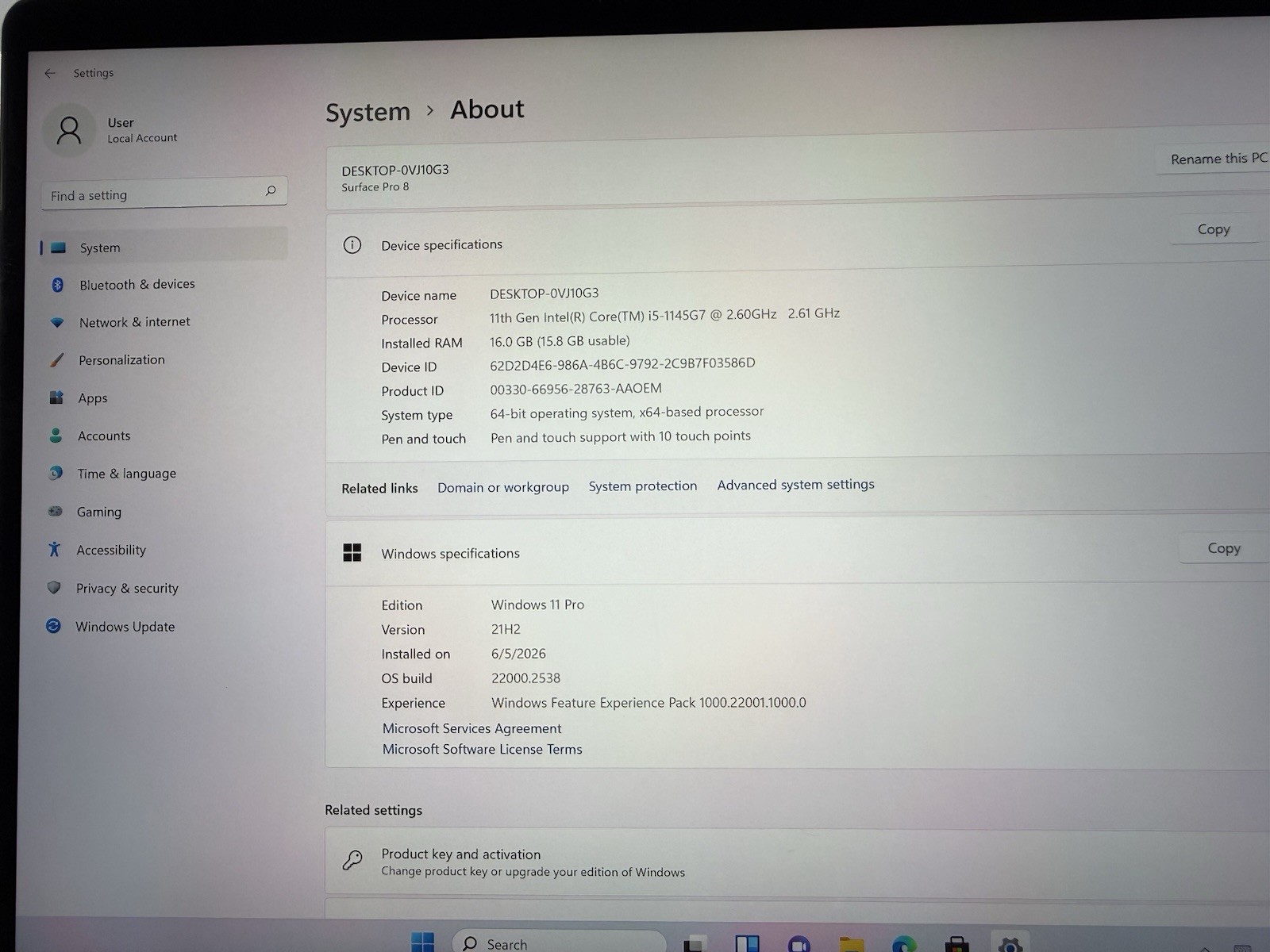Click the Accessibility figure icon
Screen dimensions: 1270x952
click(x=54, y=549)
